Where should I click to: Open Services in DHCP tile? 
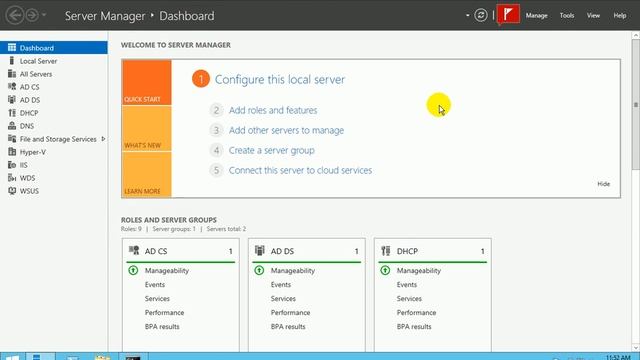(409, 298)
